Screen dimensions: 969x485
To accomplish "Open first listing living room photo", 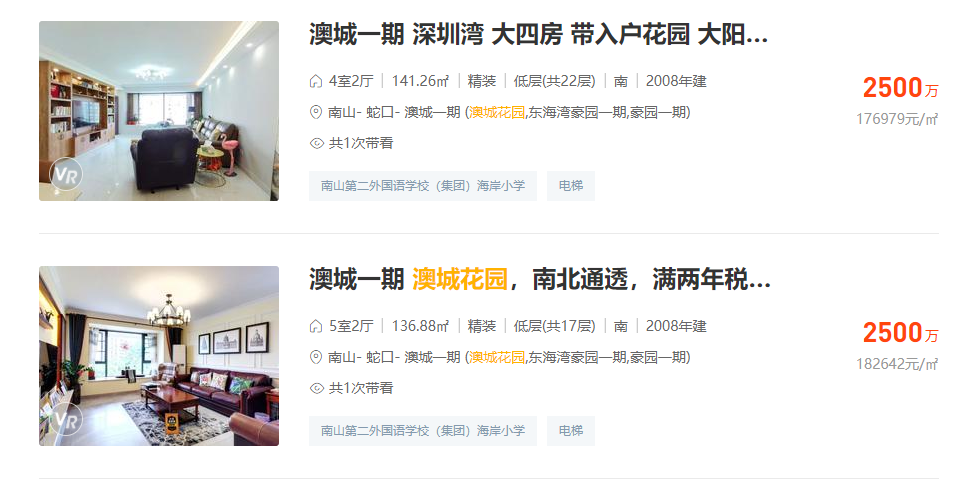I will click(x=159, y=111).
